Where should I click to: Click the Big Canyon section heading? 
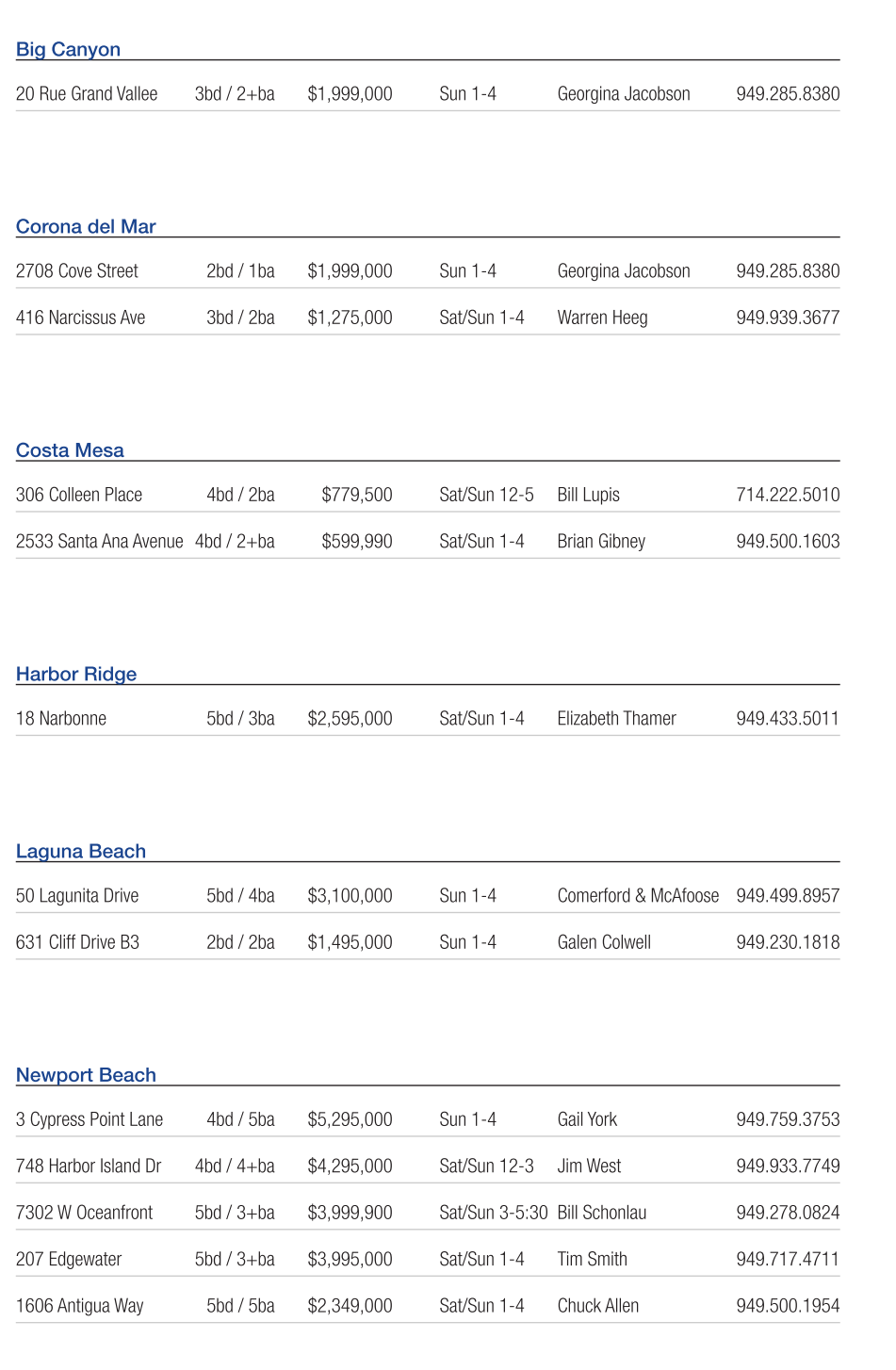[x=68, y=50]
